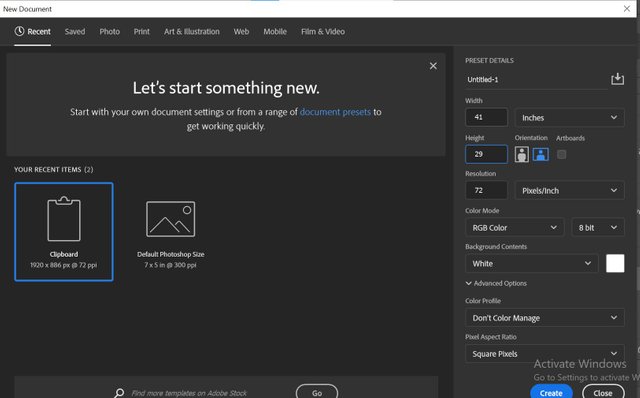Click the Resolution field showing 72

(x=486, y=190)
